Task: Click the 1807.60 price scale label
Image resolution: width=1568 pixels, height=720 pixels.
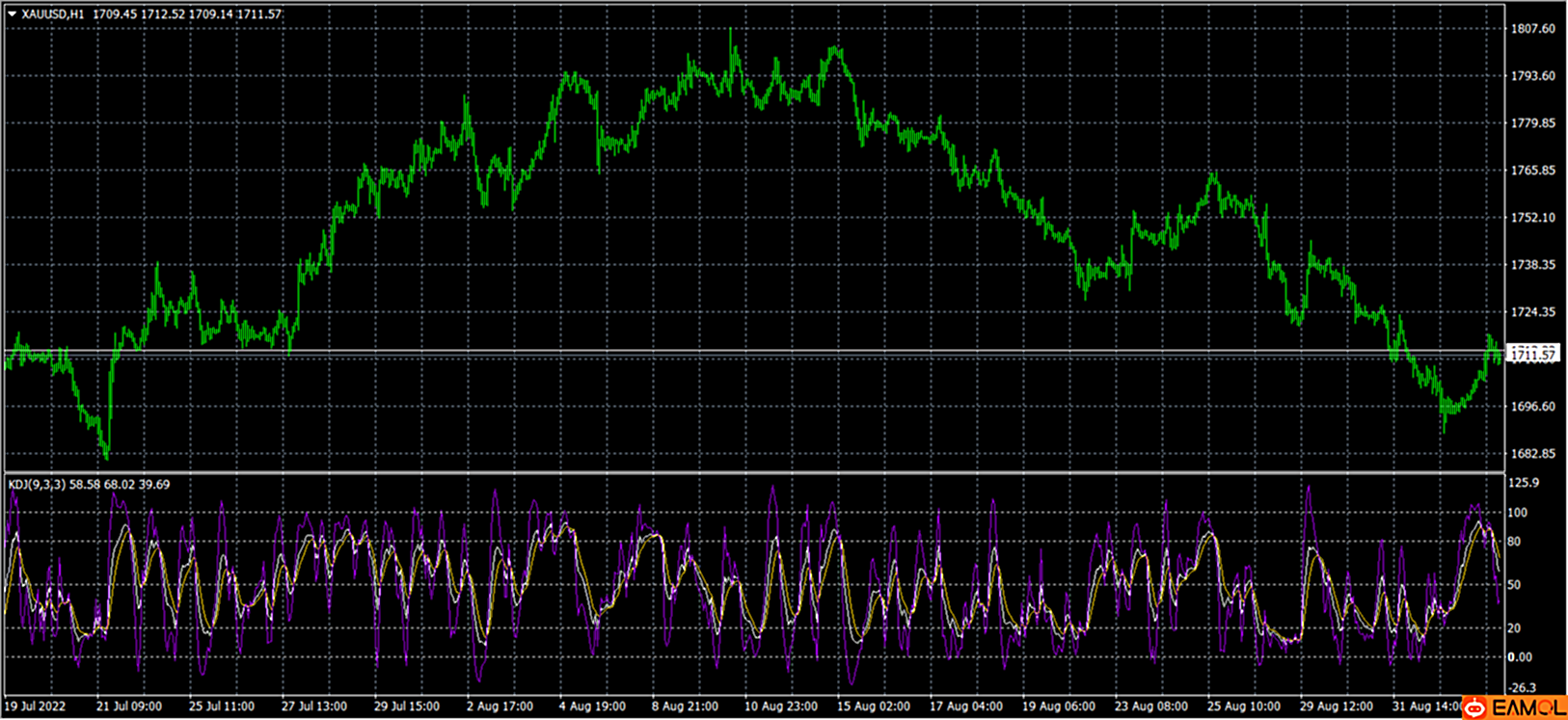Action: tap(1533, 29)
